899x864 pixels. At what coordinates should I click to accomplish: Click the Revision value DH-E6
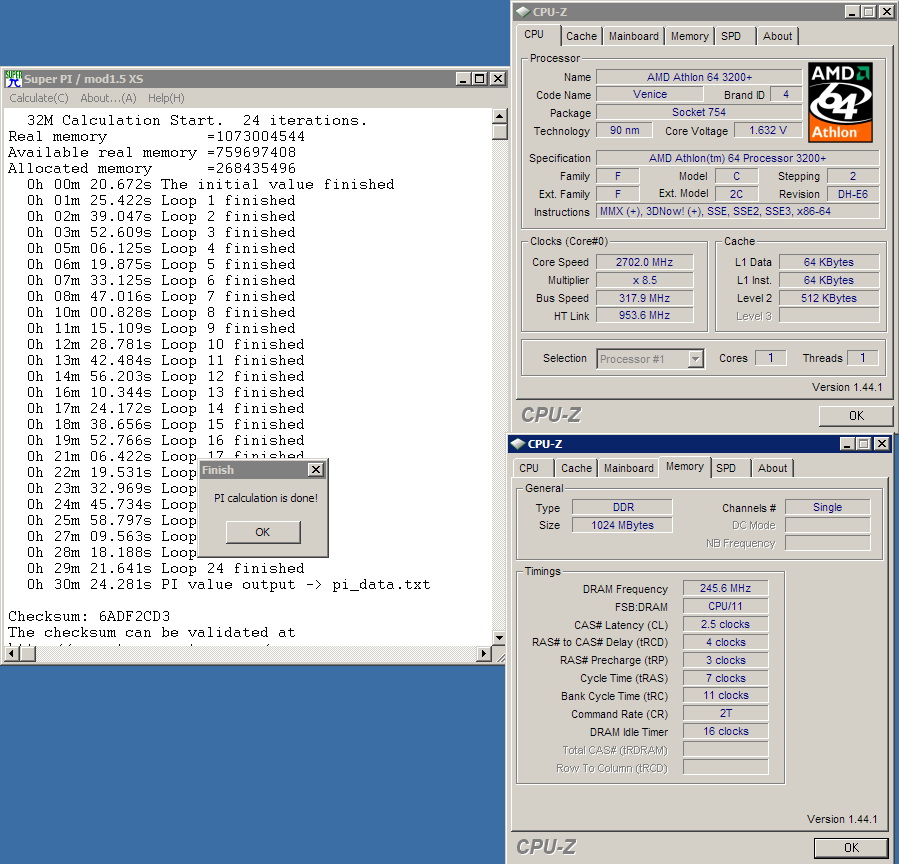click(x=853, y=194)
